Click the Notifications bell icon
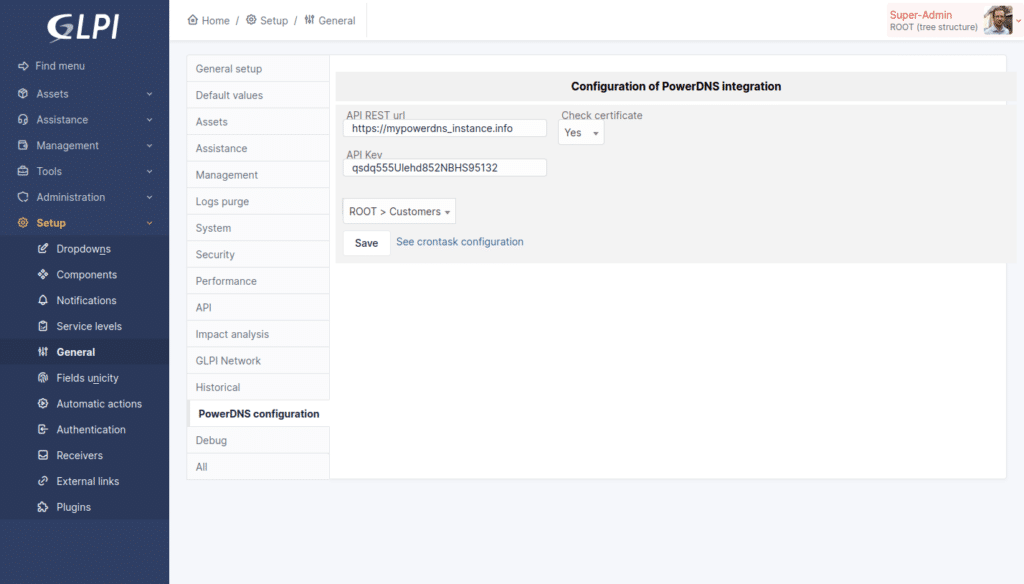Viewport: 1024px width, 584px height. click(x=43, y=300)
